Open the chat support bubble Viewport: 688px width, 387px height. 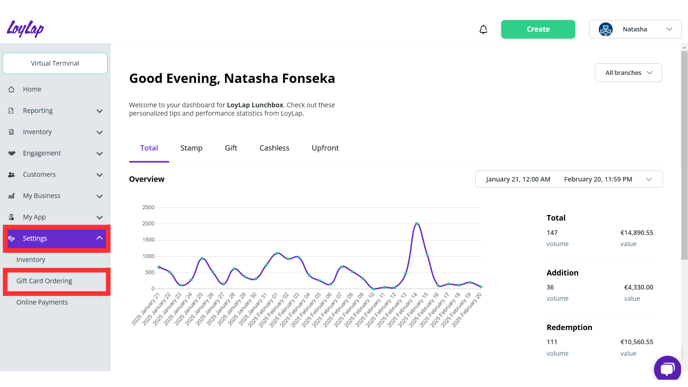click(x=667, y=368)
